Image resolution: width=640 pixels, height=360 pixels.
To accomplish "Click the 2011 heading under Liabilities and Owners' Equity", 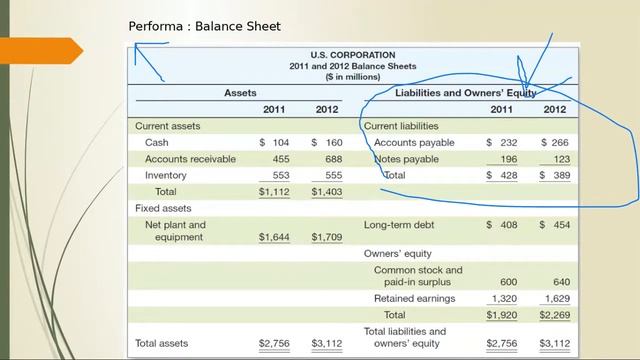I will (501, 109).
